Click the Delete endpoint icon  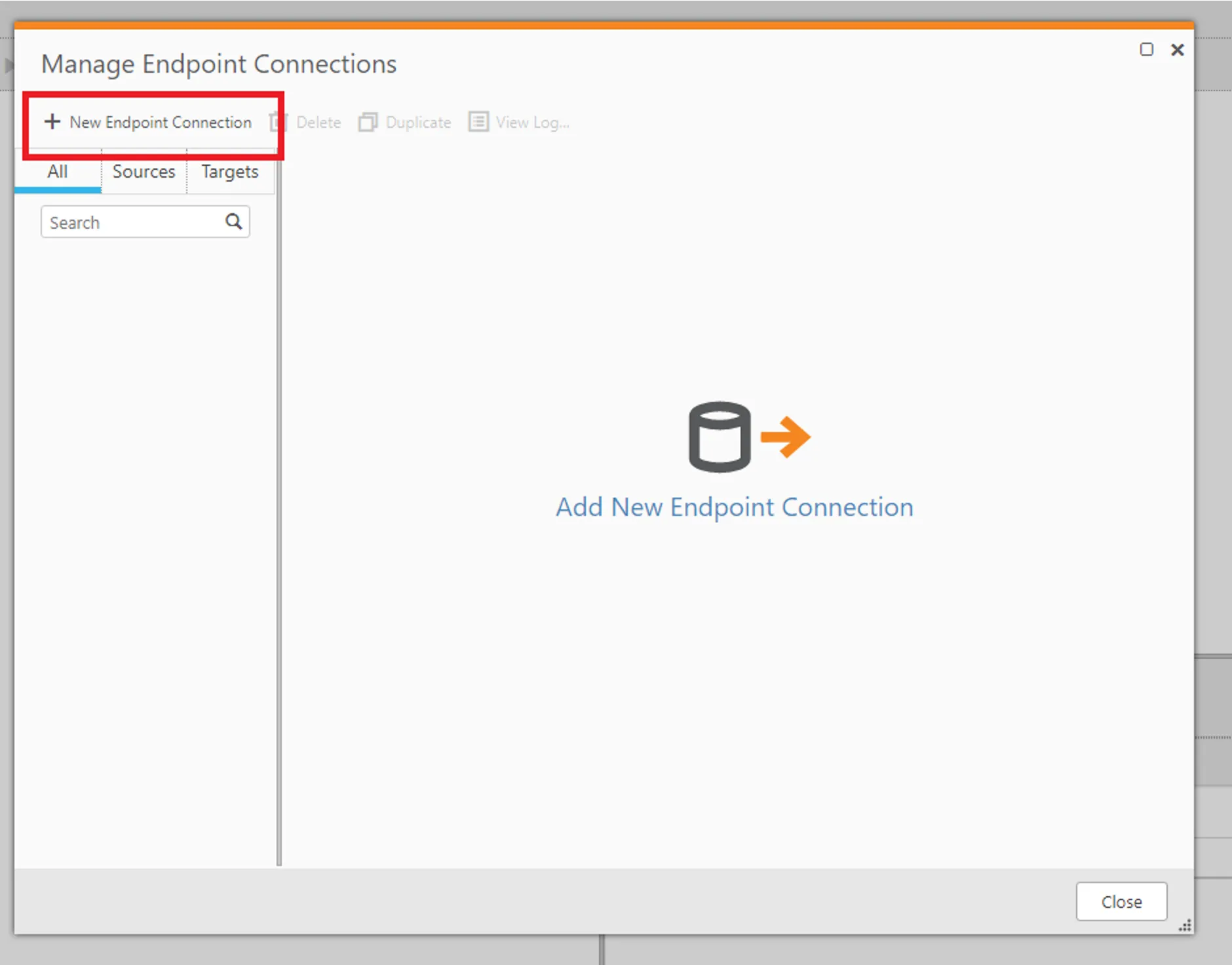click(x=278, y=122)
